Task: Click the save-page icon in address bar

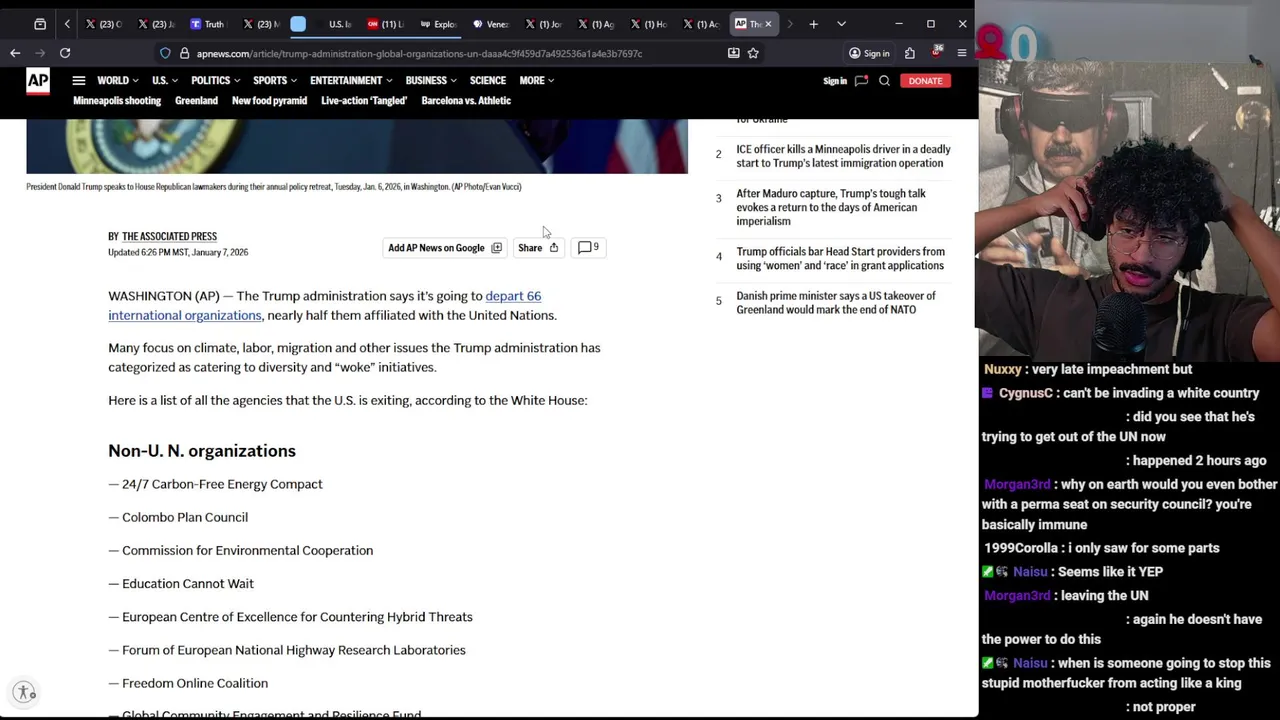Action: tap(733, 53)
